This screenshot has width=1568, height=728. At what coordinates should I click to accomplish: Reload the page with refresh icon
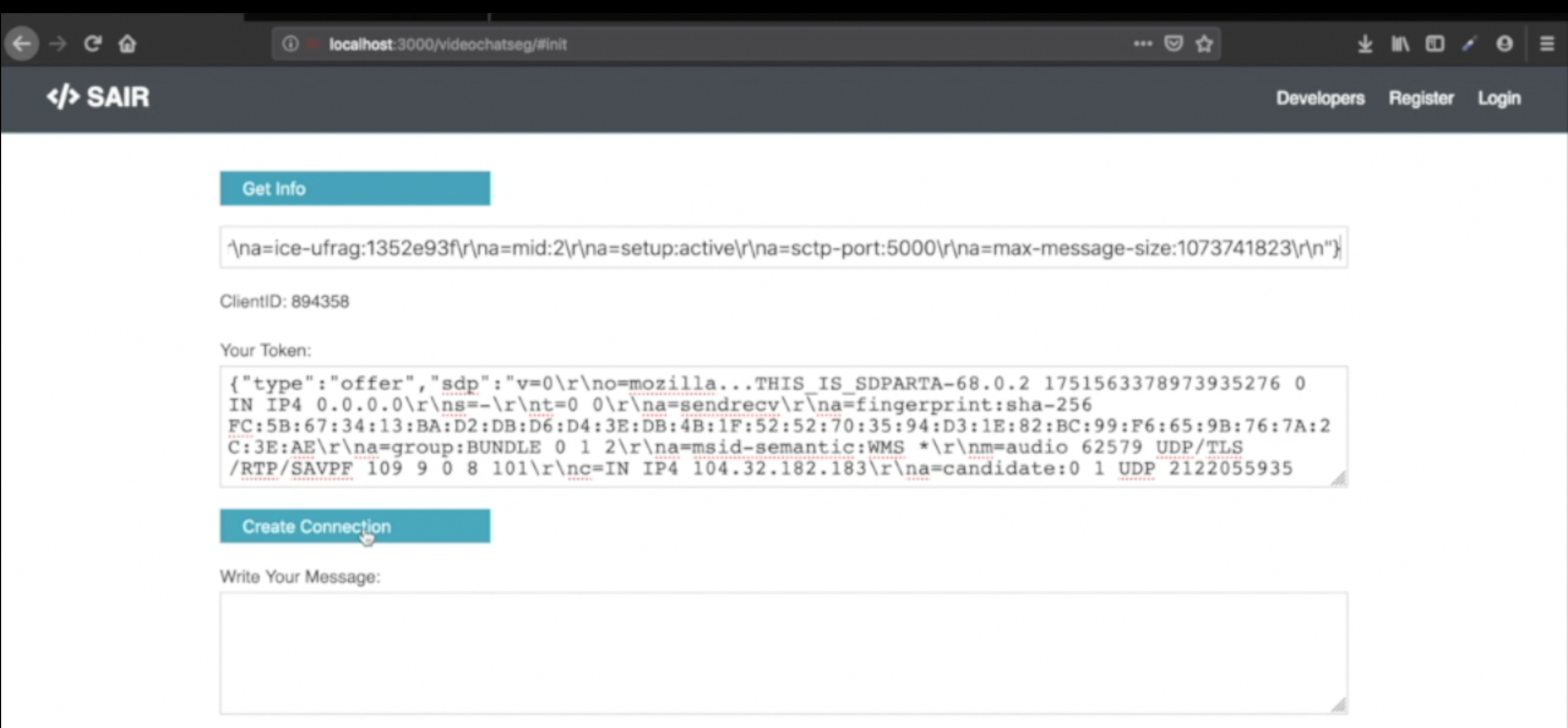click(x=93, y=44)
